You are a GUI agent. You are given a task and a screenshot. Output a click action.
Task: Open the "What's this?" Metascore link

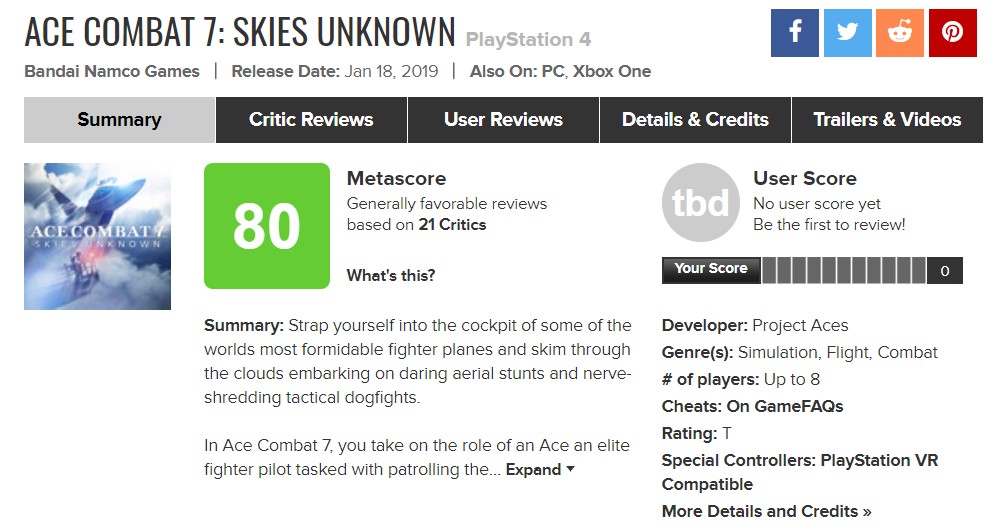[x=391, y=276]
